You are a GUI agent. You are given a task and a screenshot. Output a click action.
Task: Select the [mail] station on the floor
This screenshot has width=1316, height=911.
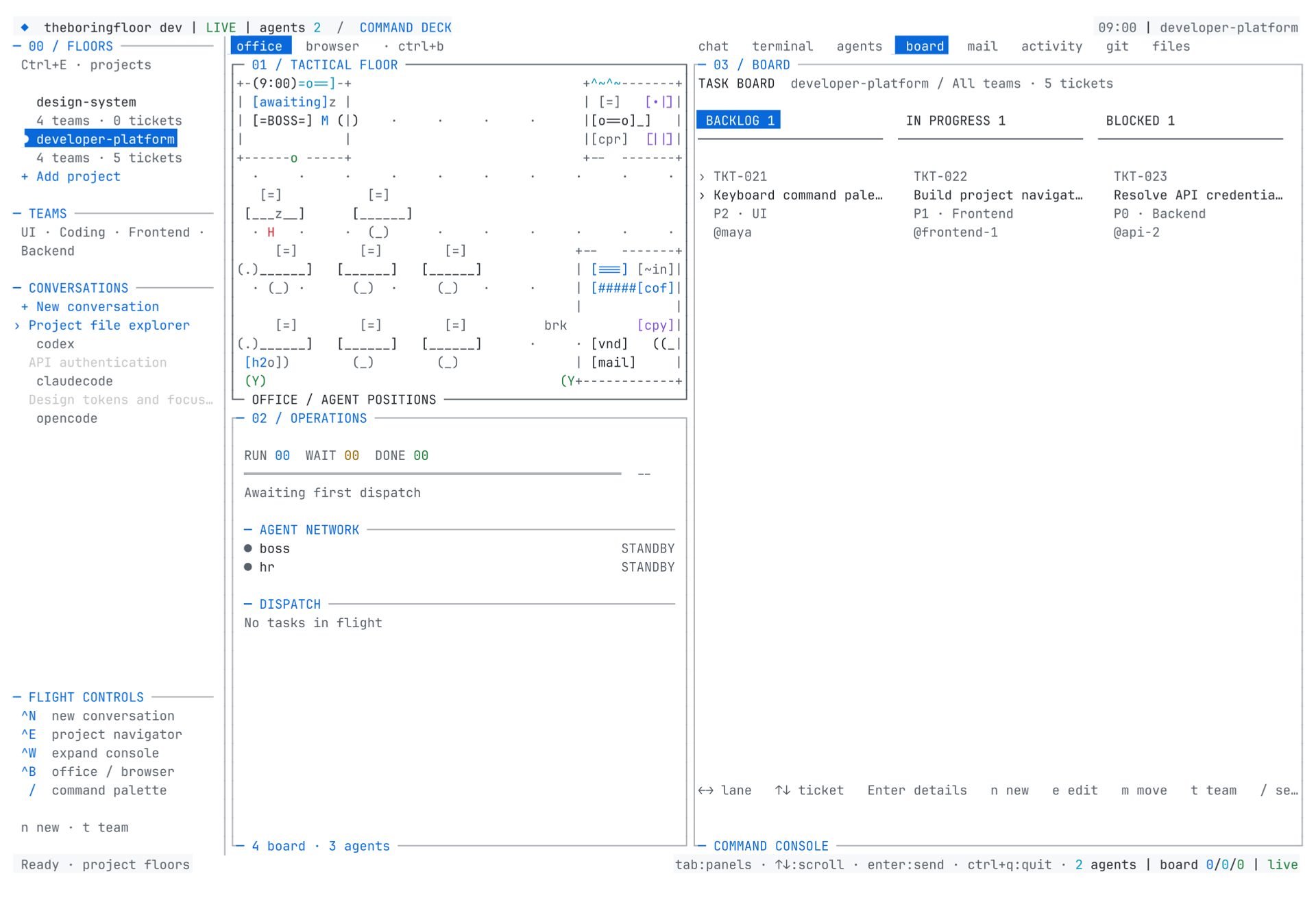613,363
